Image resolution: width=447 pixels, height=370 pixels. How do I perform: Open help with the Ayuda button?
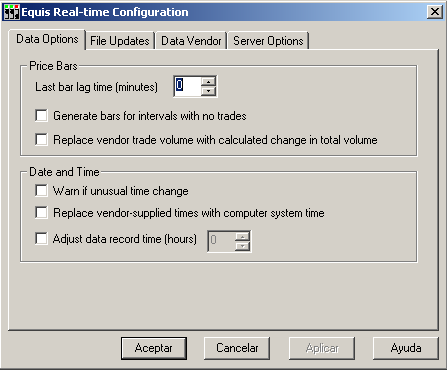pos(406,348)
